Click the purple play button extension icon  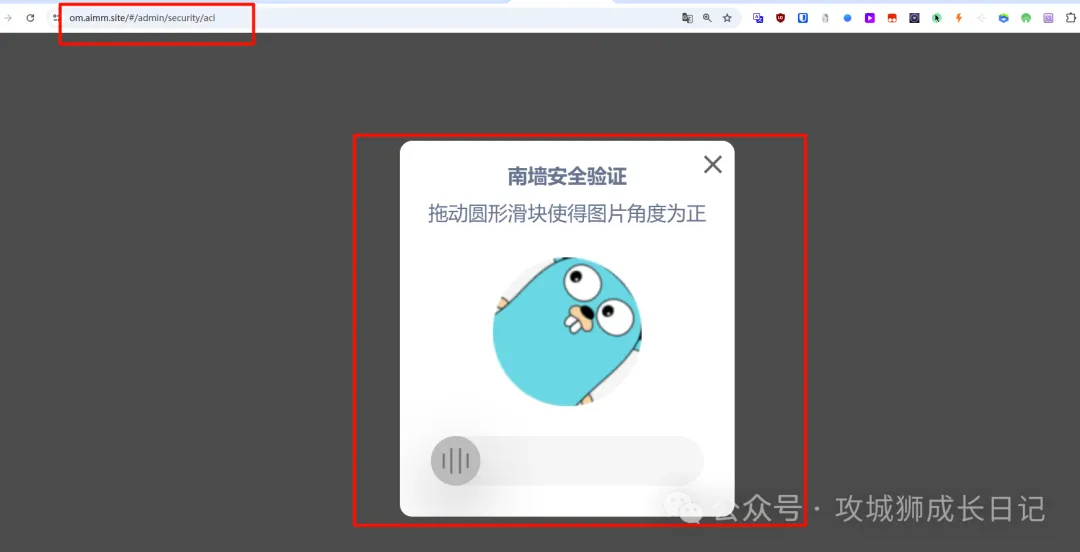click(870, 18)
